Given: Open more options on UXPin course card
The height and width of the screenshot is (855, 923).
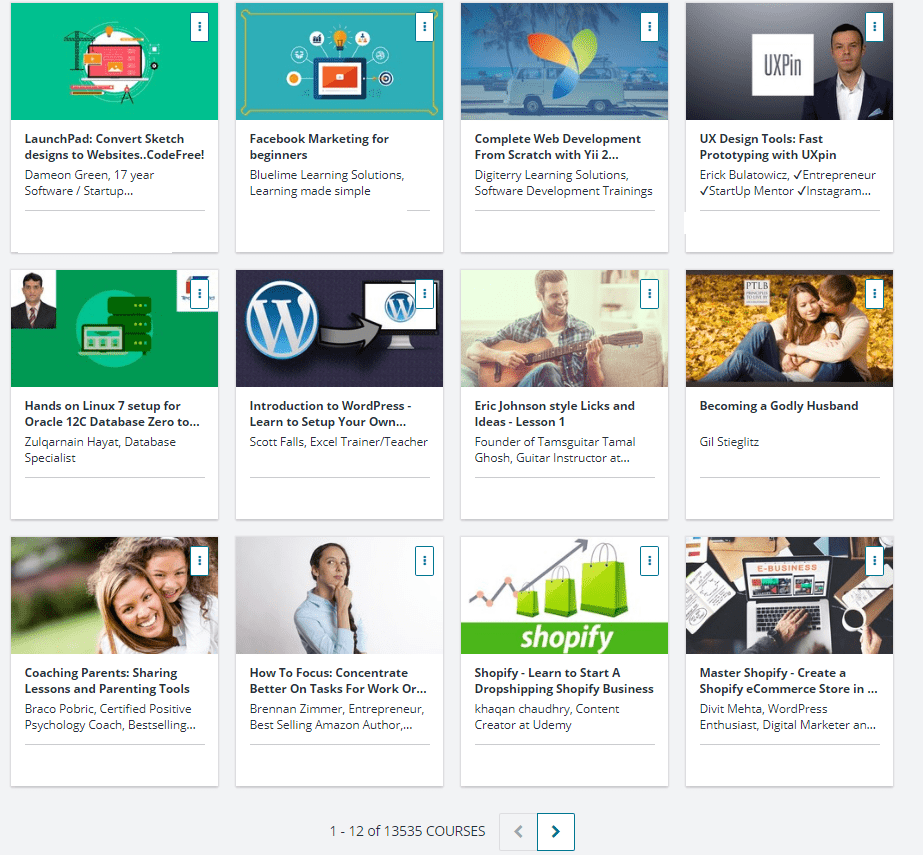Looking at the screenshot, I should click(874, 27).
